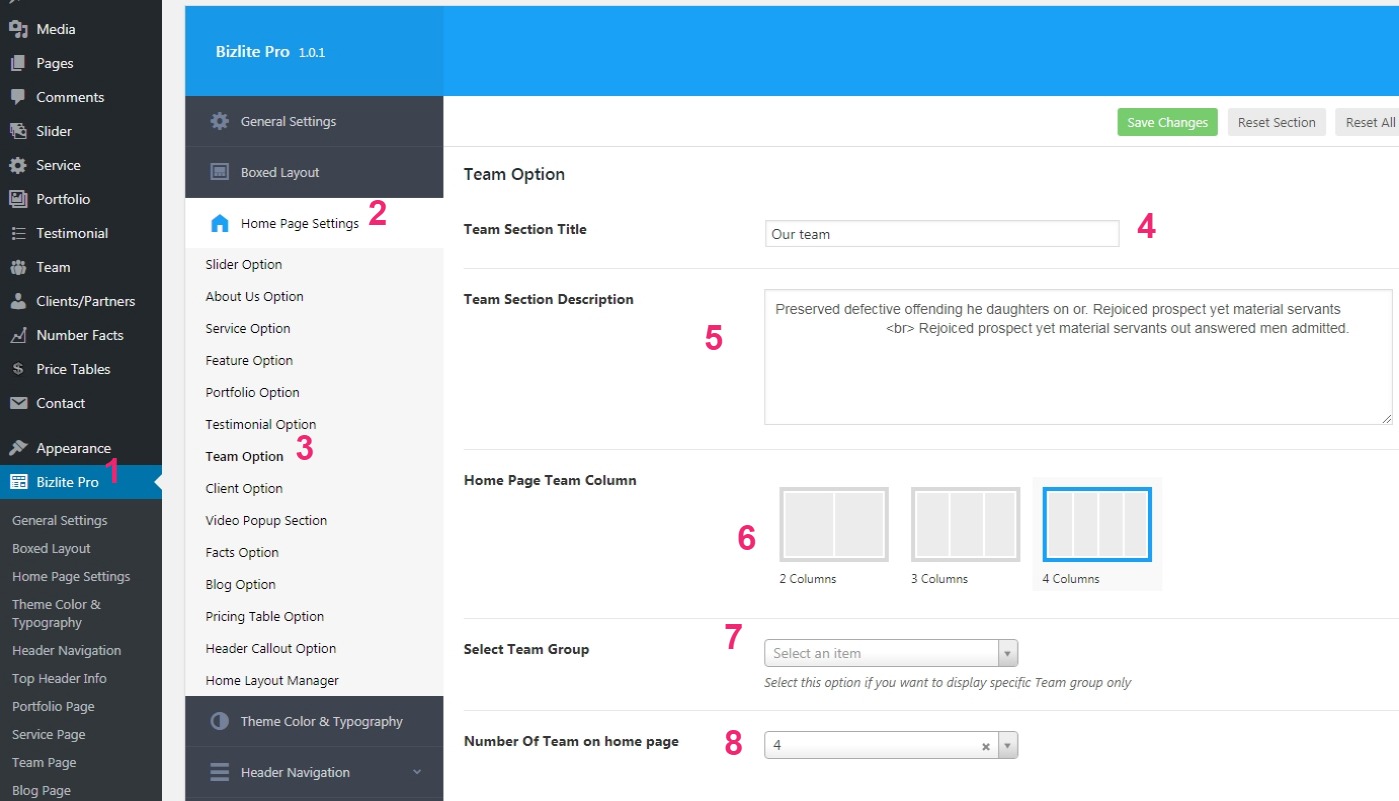Click the Header Navigation hamburger icon

point(219,772)
